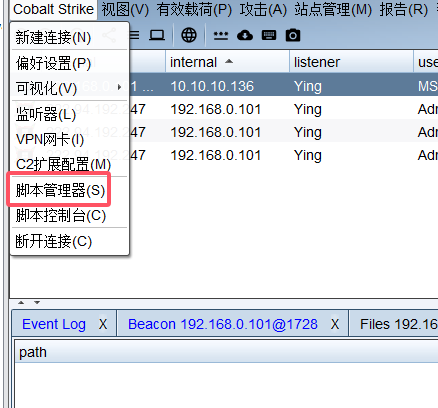Click the cloud downloads icon
The width and height of the screenshot is (438, 408).
coord(245,35)
